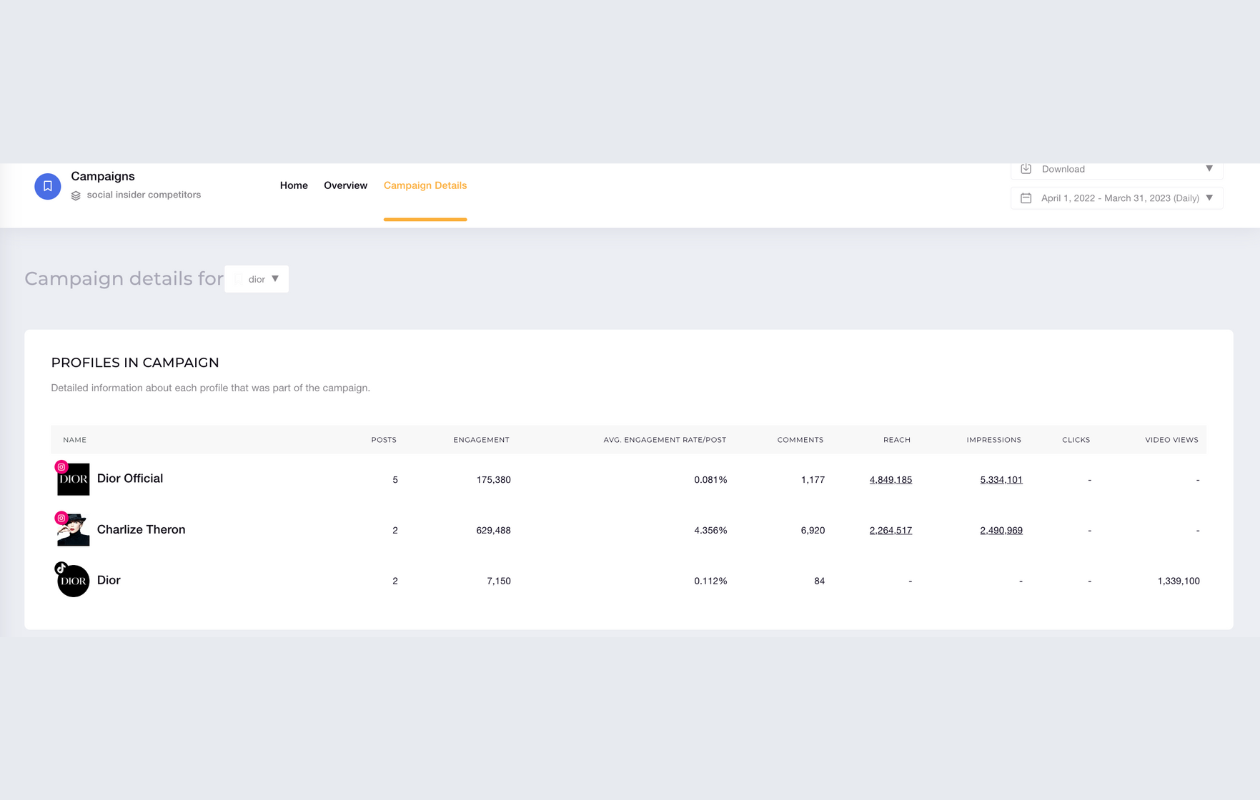Open the Download dropdown
The width and height of the screenshot is (1260, 800).
(1117, 169)
